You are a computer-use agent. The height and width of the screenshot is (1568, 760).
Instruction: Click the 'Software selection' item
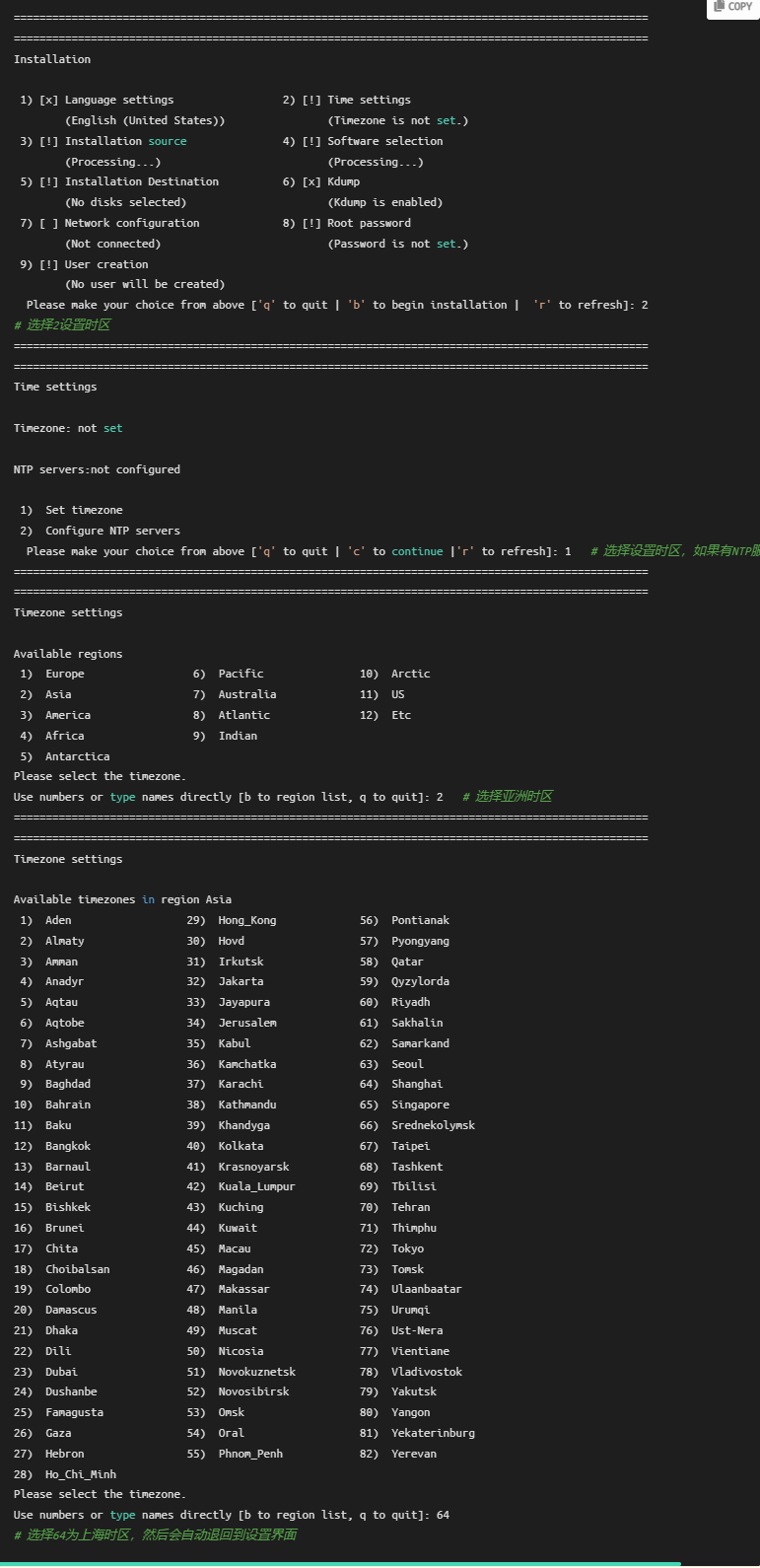coord(384,141)
